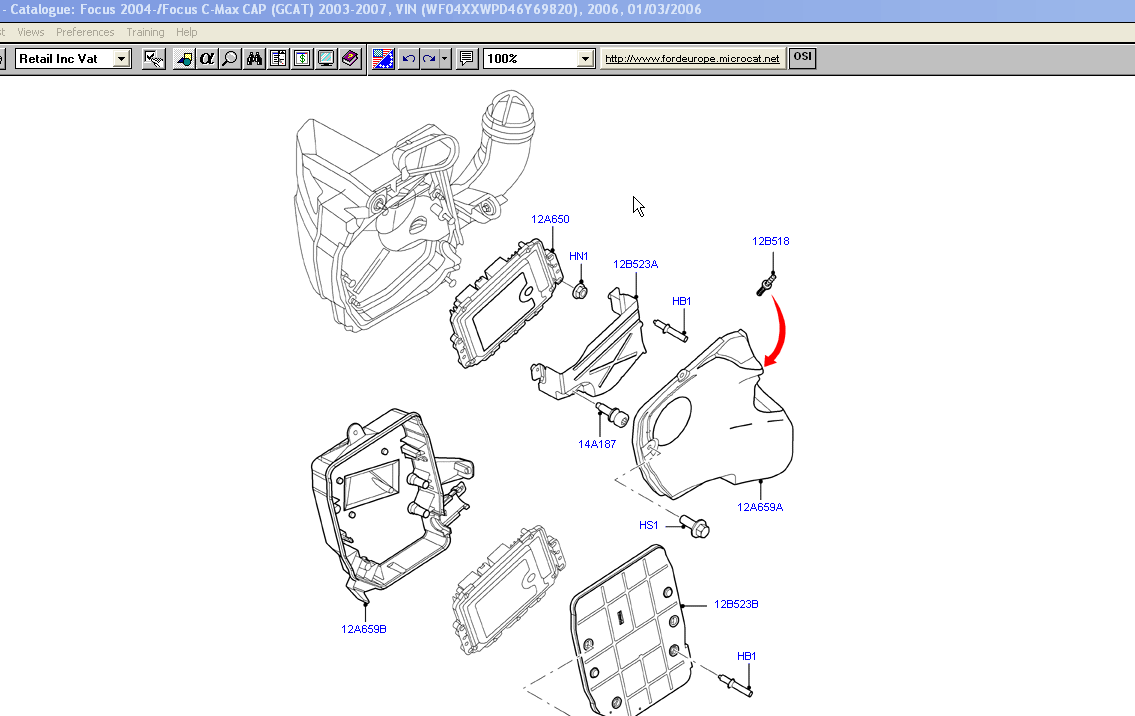1135x716 pixels.
Task: Click the dollar sign price icon
Action: tap(302, 59)
